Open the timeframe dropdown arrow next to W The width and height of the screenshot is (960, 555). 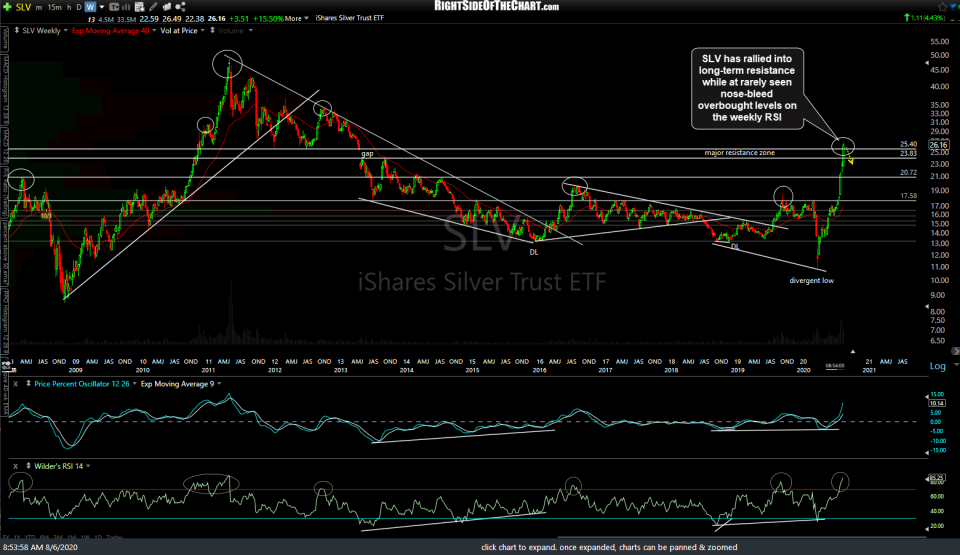102,7
